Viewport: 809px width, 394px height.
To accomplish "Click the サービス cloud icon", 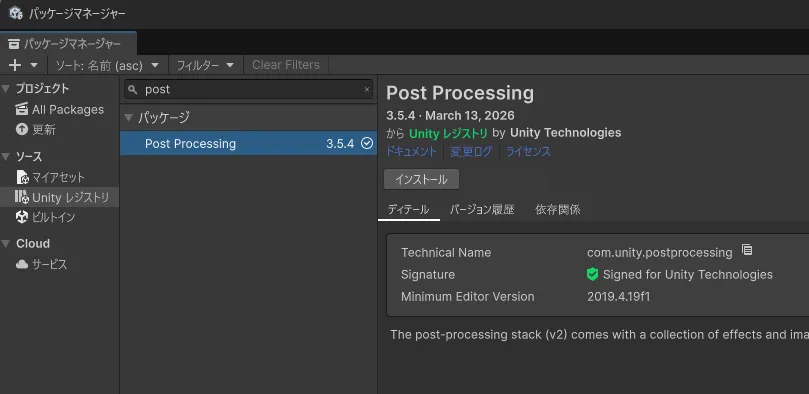I will pos(22,265).
